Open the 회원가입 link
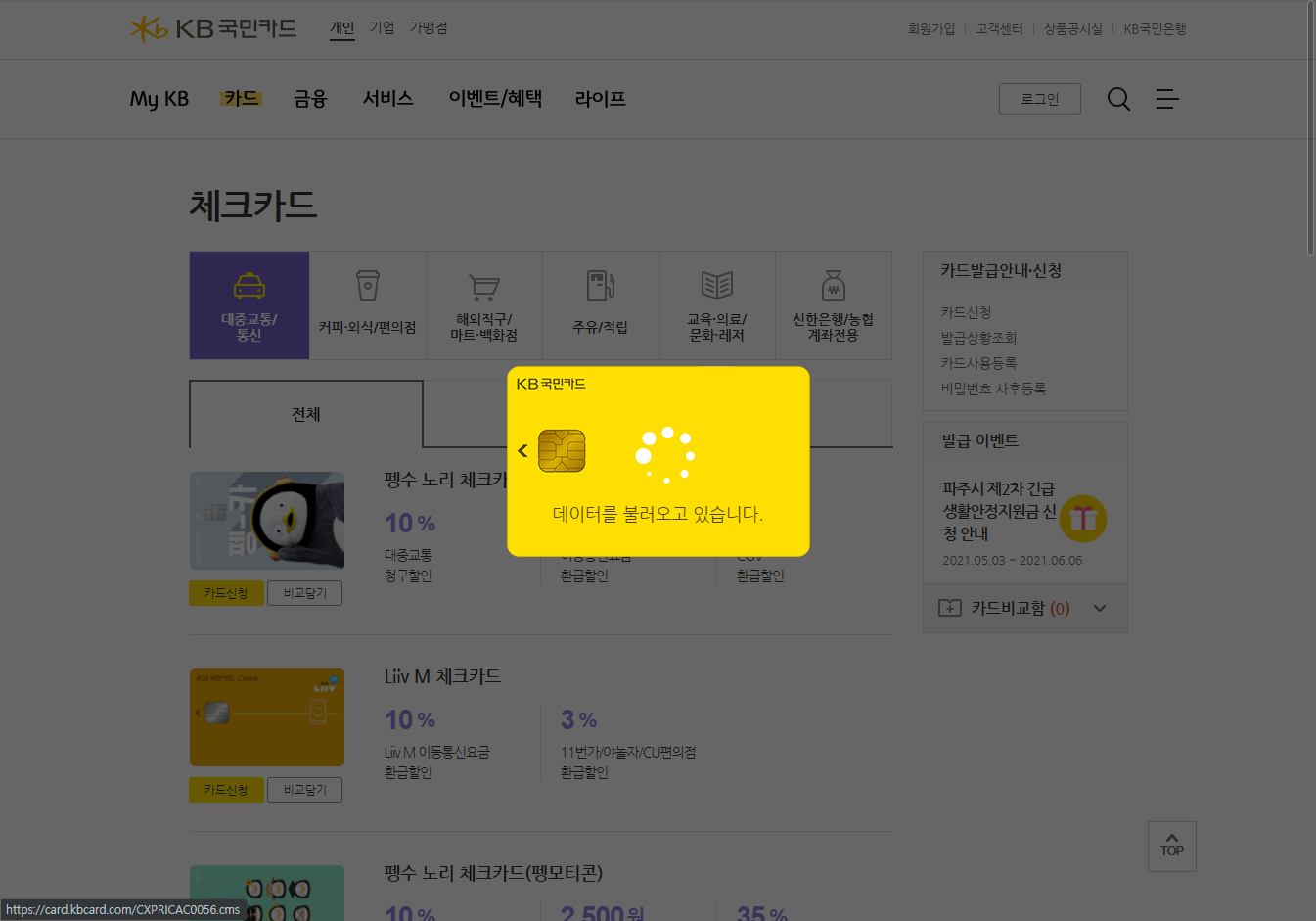 pos(931,29)
